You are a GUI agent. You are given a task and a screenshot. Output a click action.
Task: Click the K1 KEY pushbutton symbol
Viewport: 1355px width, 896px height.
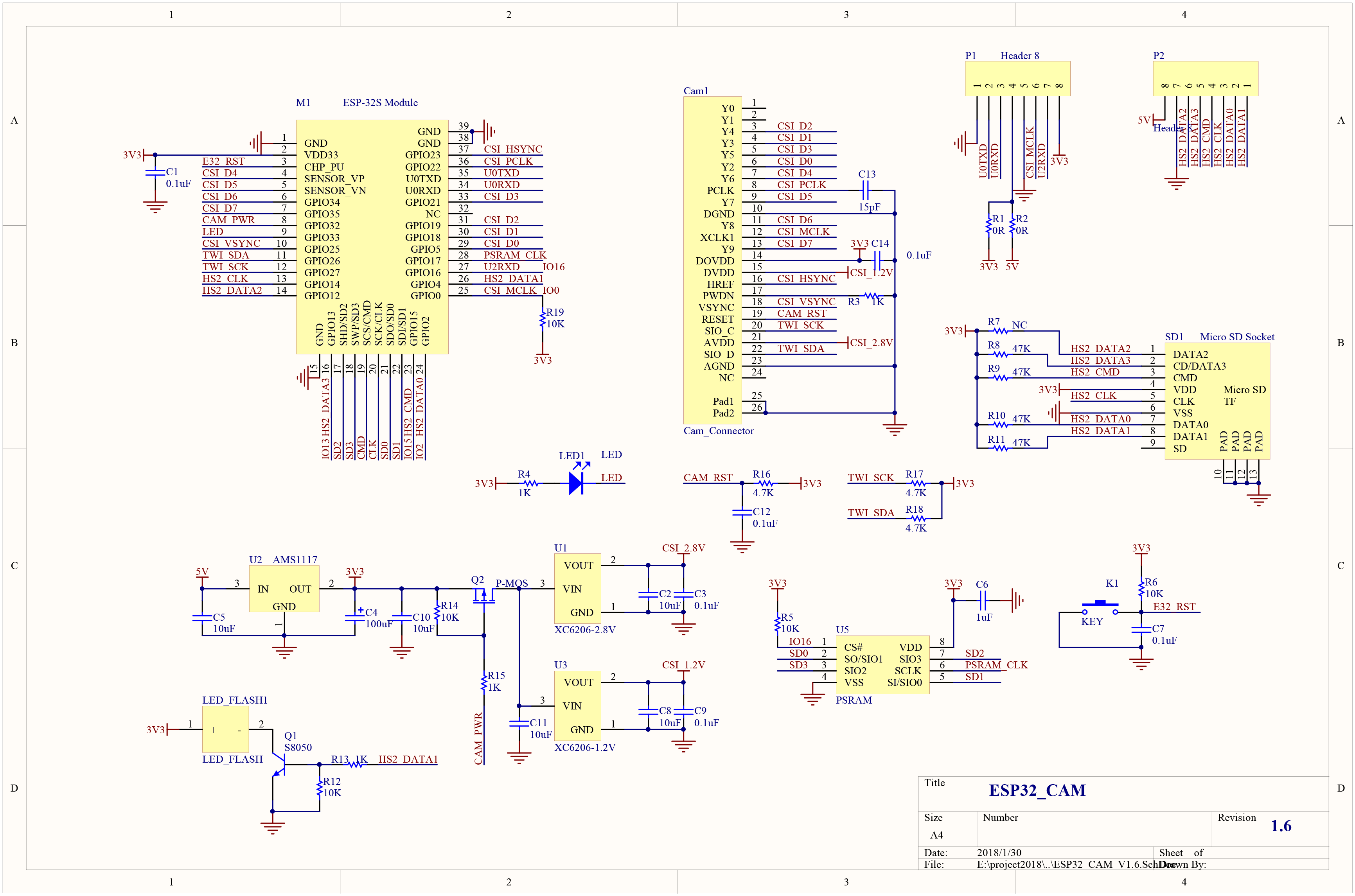click(x=1100, y=607)
